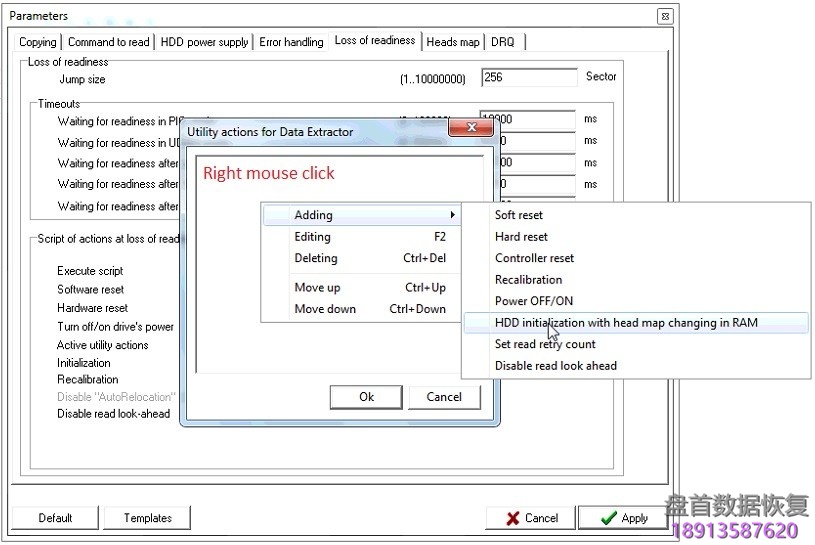The image size is (815, 545).
Task: Switch to the DRQ tab
Action: click(502, 42)
